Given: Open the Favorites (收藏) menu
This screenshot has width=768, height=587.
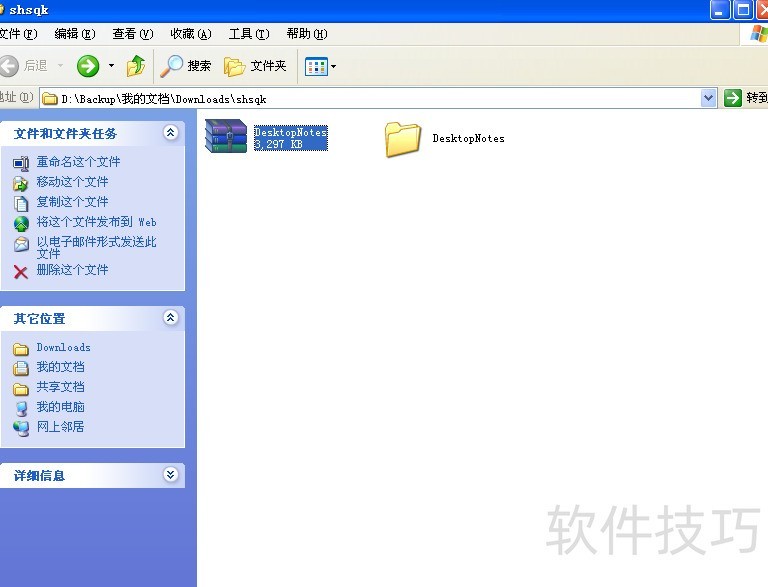Looking at the screenshot, I should point(190,34).
